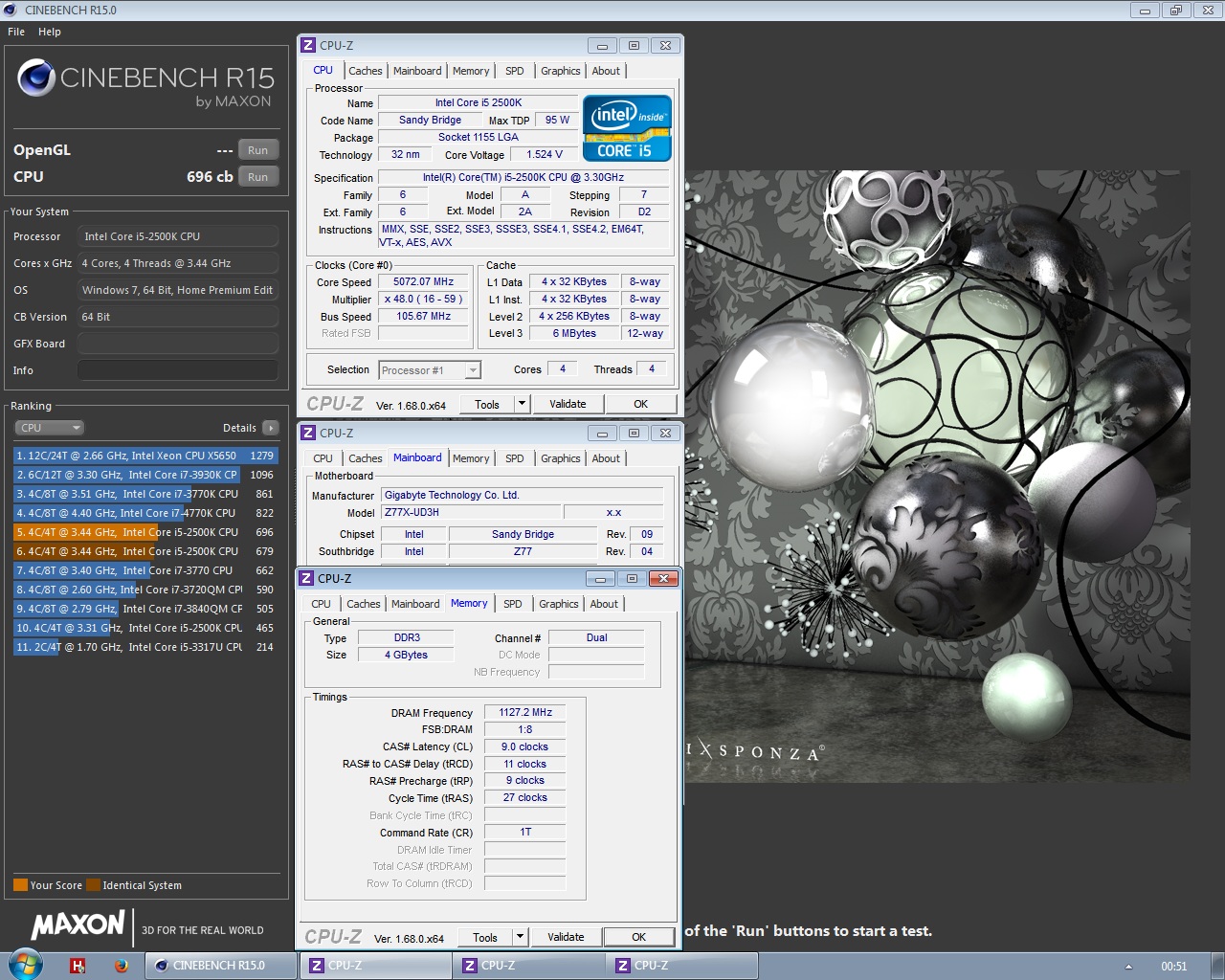The width and height of the screenshot is (1225, 980).
Task: Click the Core Speed value 5072.07 MHz
Action: [x=423, y=282]
